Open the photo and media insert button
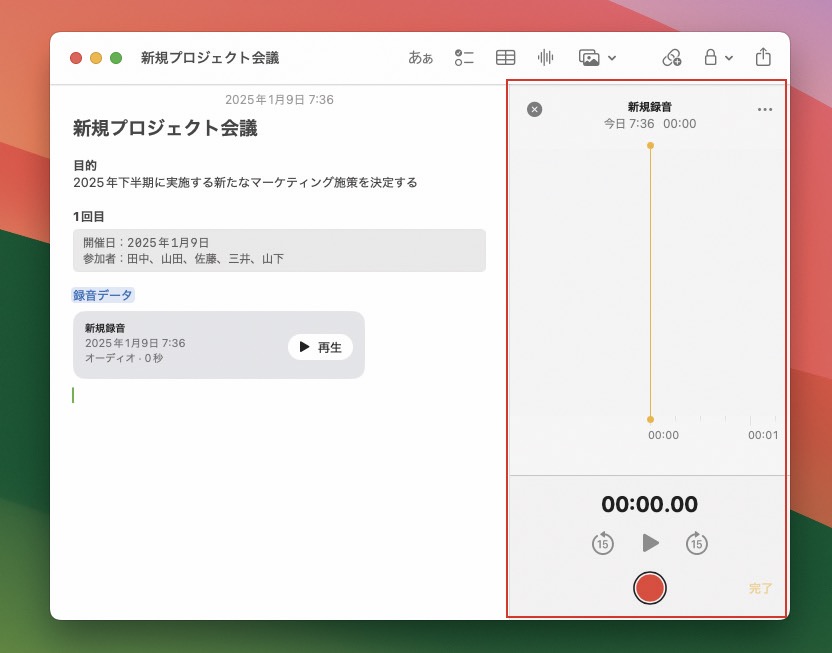832x653 pixels. tap(589, 57)
